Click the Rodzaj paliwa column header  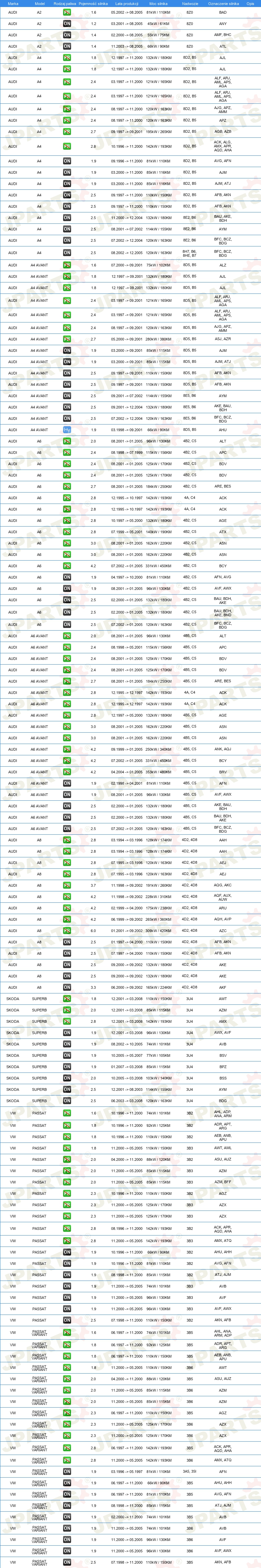65,4
